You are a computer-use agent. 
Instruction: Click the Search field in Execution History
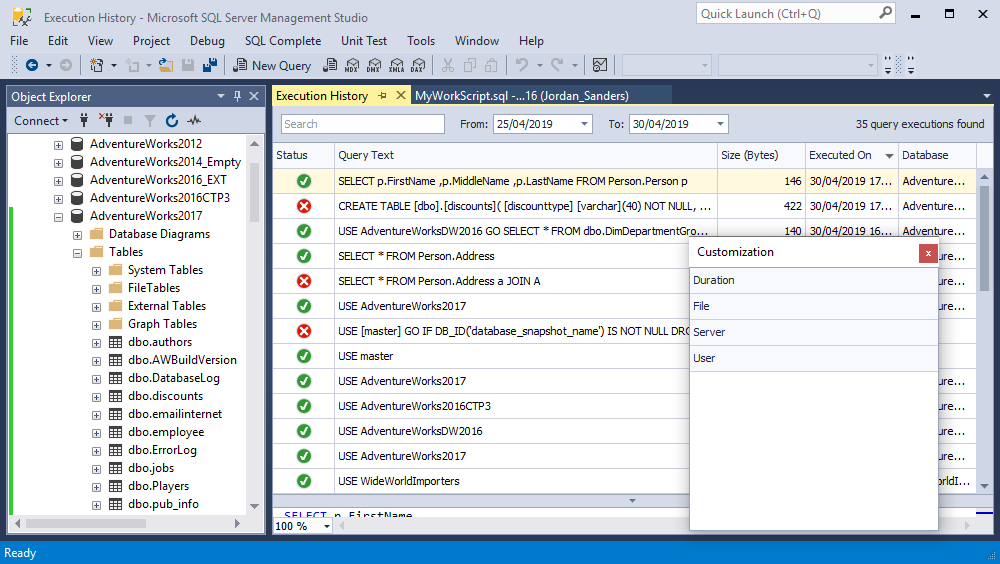pyautogui.click(x=362, y=124)
